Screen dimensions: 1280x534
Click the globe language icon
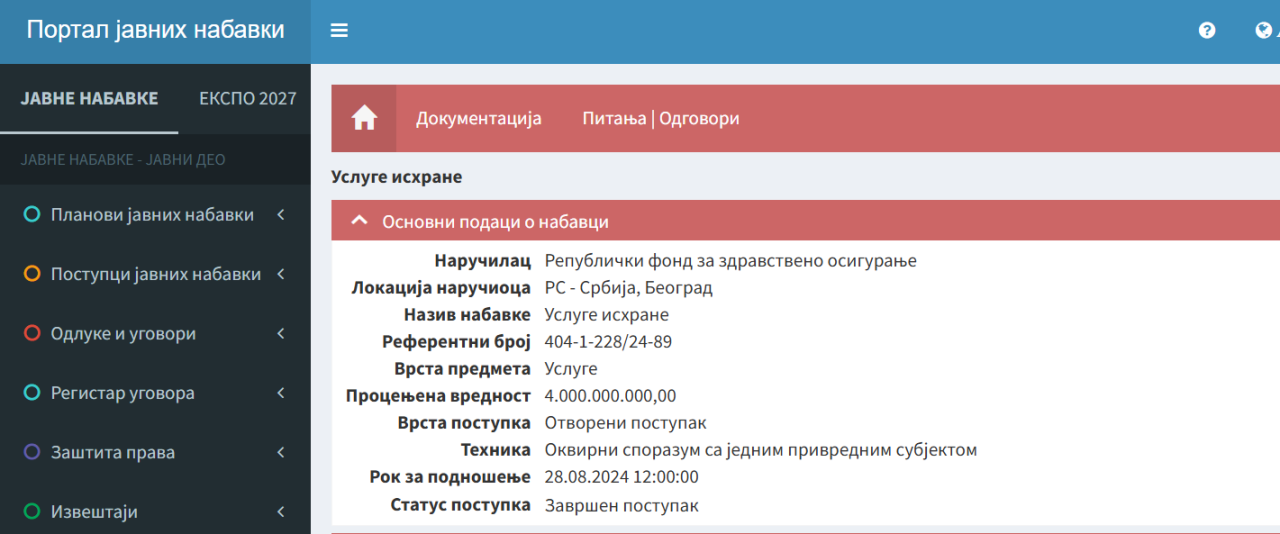(1263, 30)
